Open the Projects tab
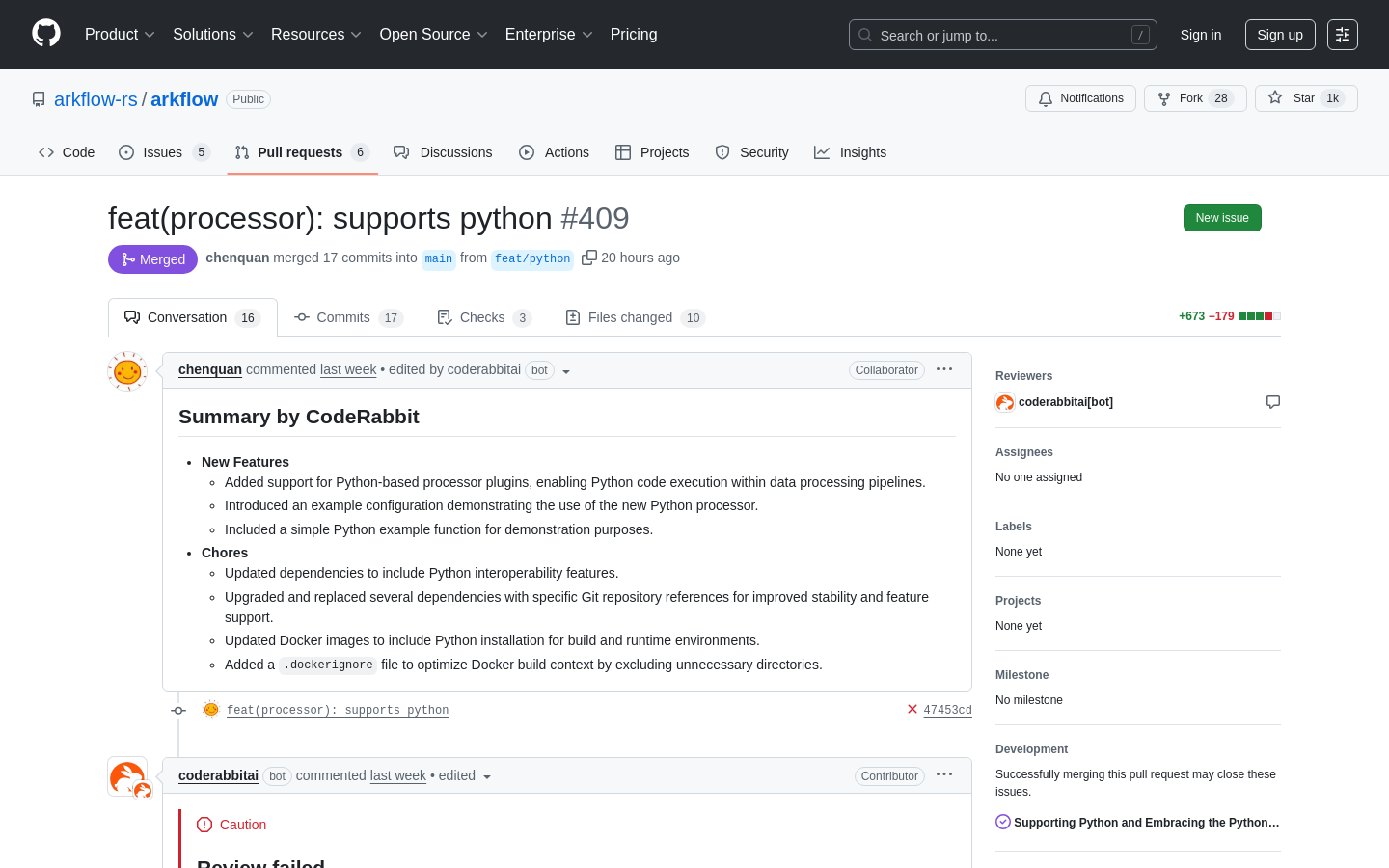This screenshot has width=1389, height=868. pyautogui.click(x=652, y=152)
